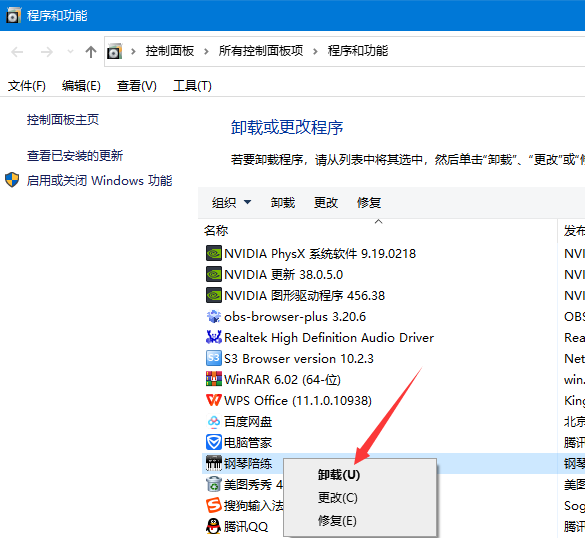Click the WPS Office icon
Screen dimensions: 585x538
(214, 400)
